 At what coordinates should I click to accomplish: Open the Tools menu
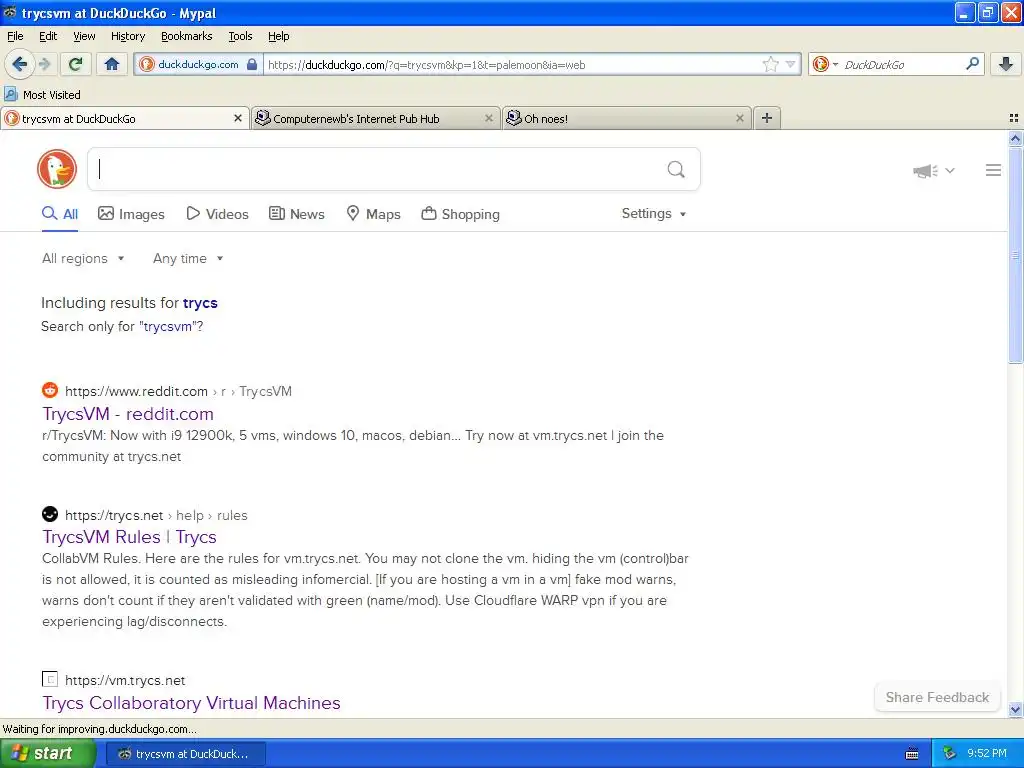pyautogui.click(x=240, y=36)
